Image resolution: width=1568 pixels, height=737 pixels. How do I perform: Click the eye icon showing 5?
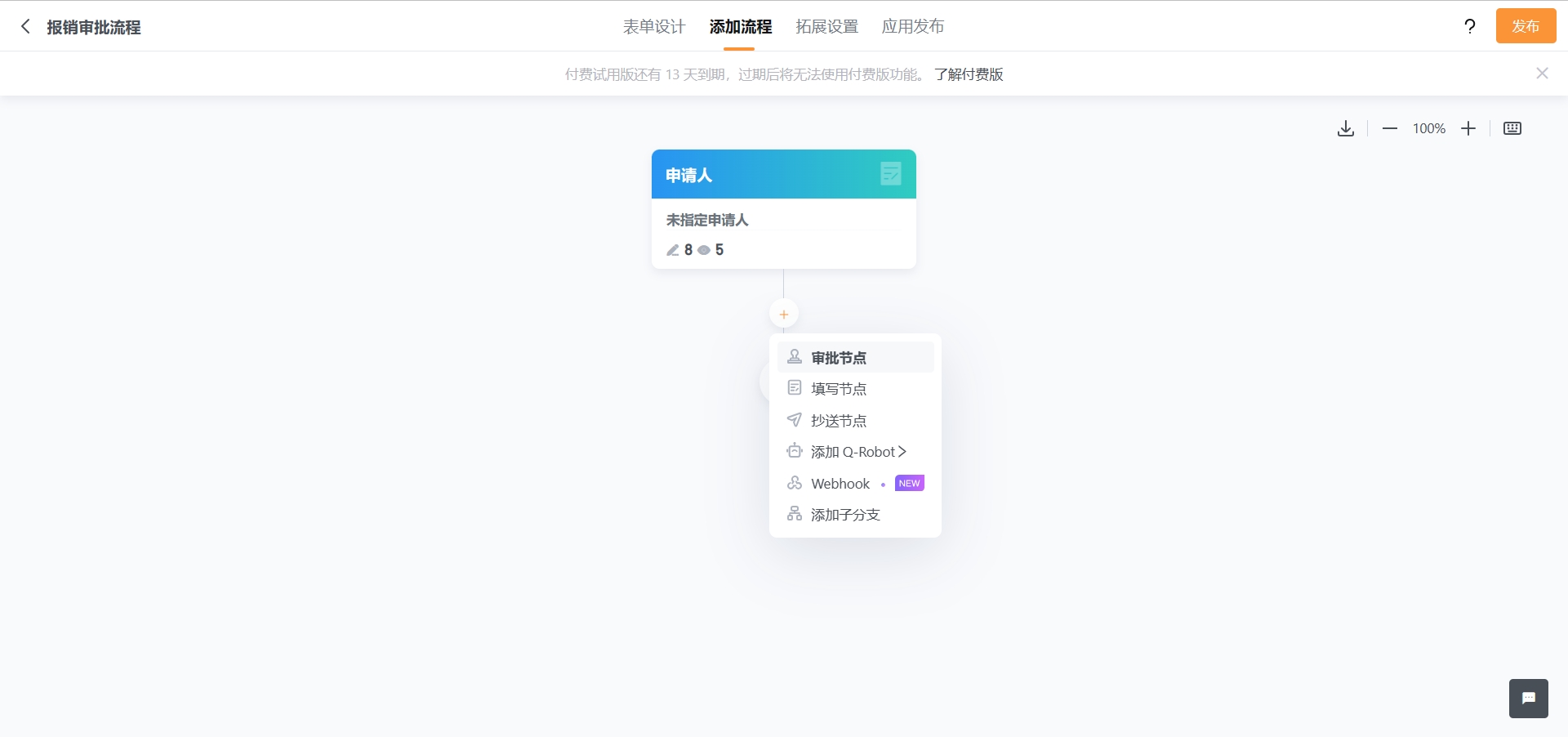tap(704, 250)
